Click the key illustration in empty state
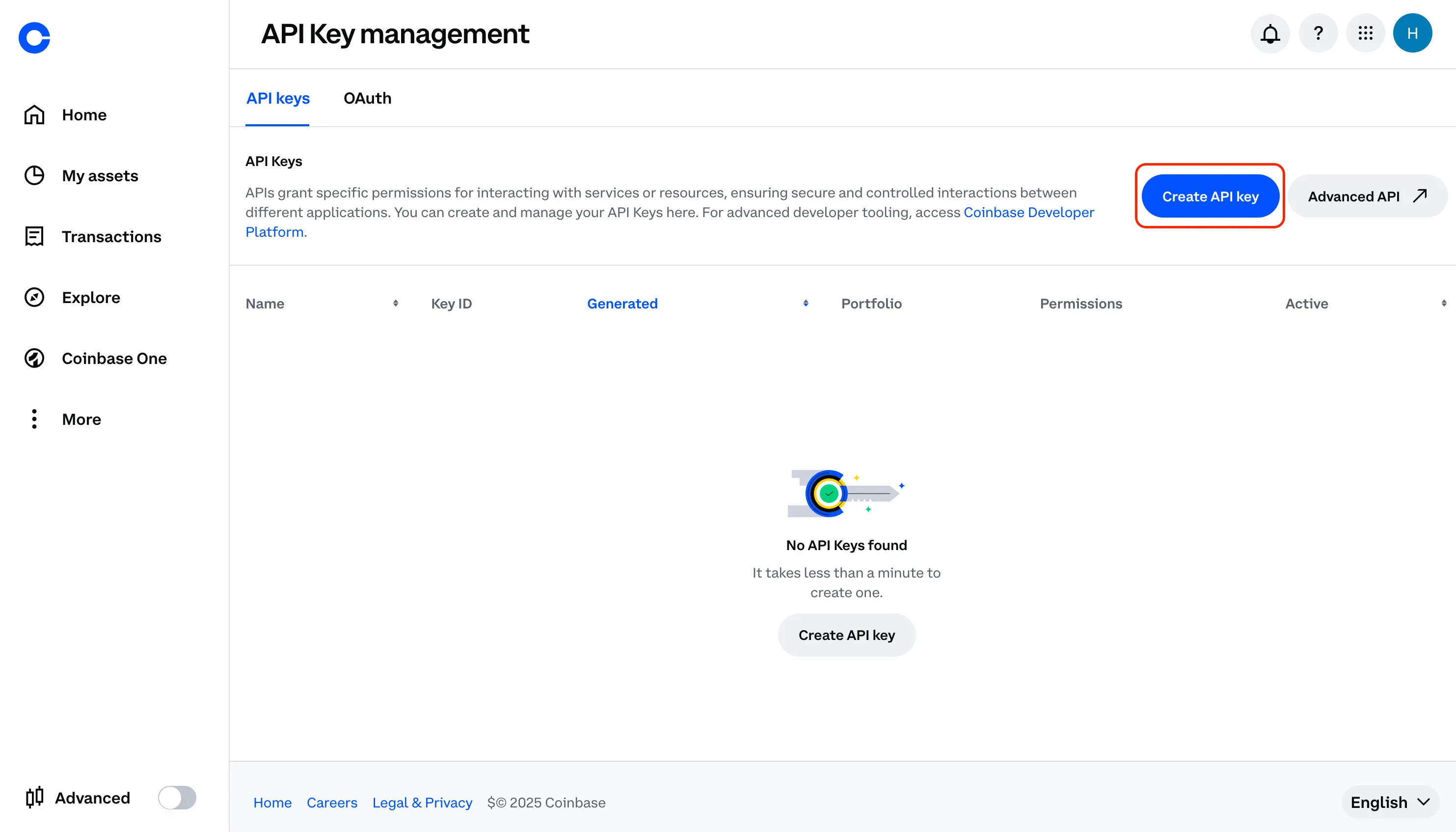The height and width of the screenshot is (832, 1456). coord(846,493)
